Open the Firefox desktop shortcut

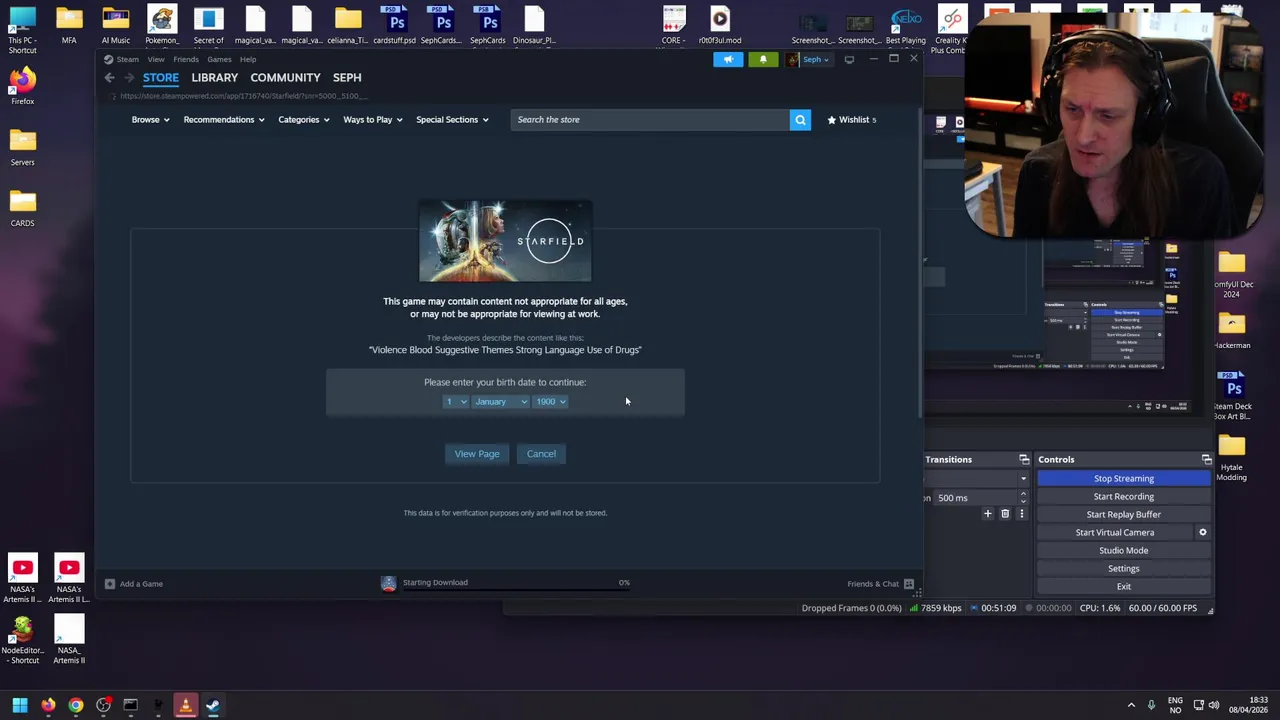click(x=22, y=86)
